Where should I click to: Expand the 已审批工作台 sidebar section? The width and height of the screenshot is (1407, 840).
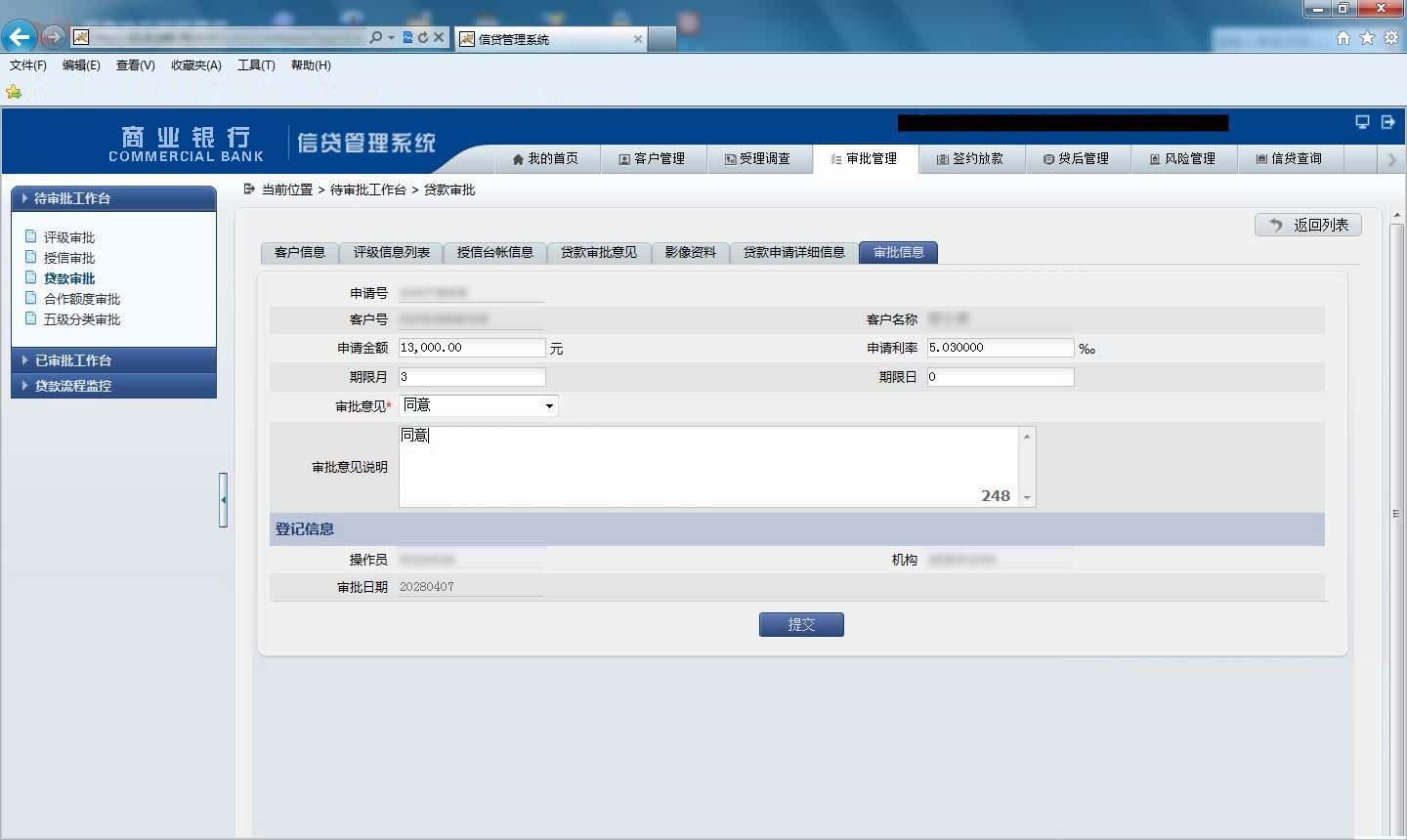(x=113, y=360)
